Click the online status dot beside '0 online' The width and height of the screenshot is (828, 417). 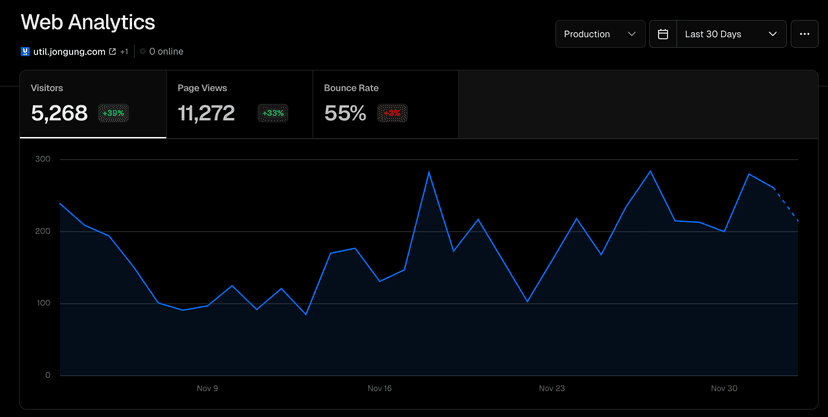click(x=143, y=51)
